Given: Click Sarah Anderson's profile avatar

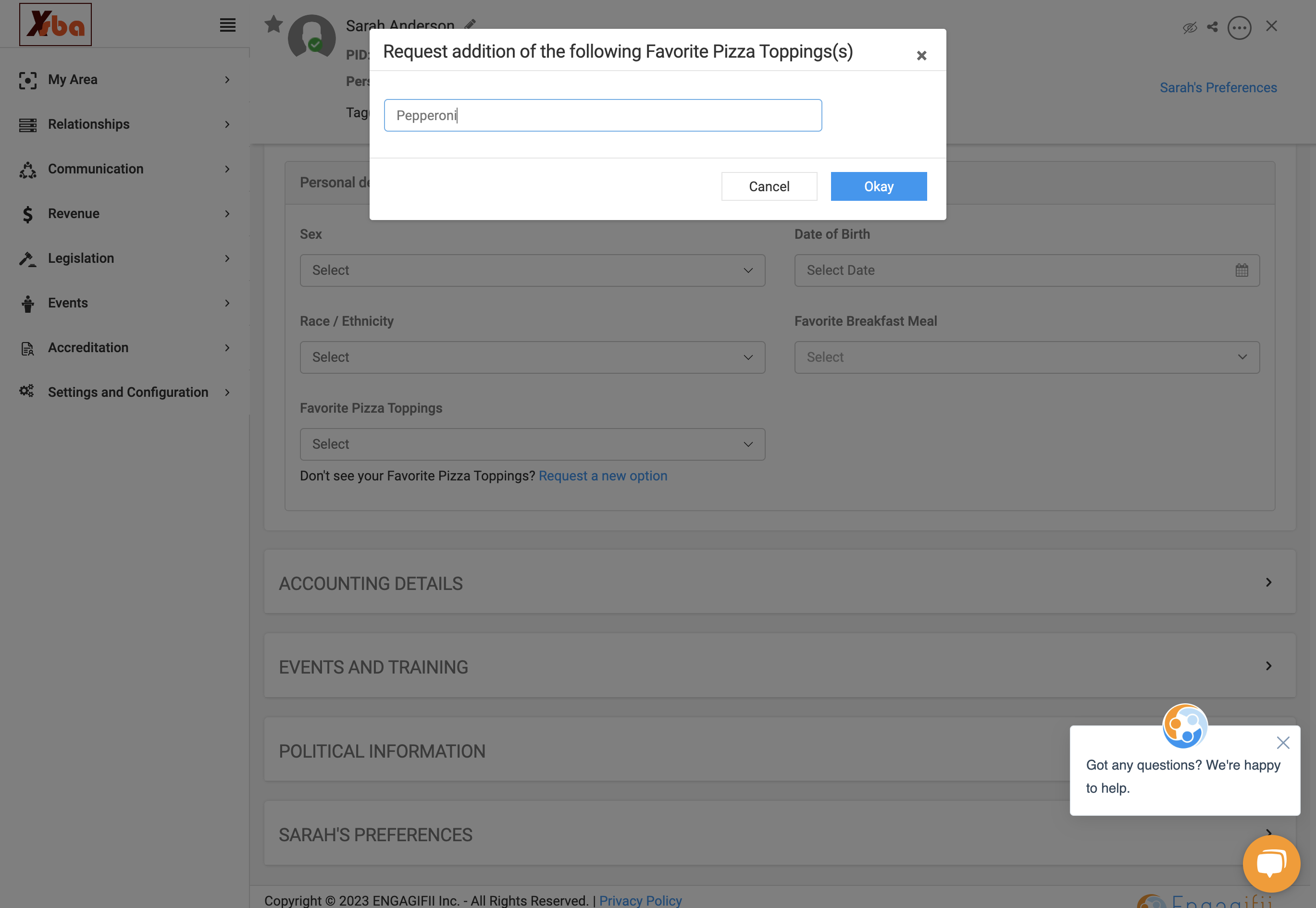Looking at the screenshot, I should [311, 37].
